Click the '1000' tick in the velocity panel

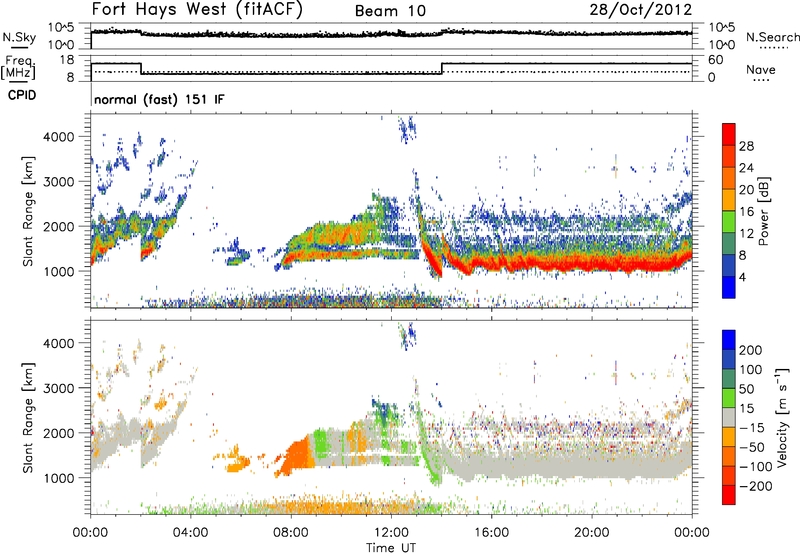58,477
